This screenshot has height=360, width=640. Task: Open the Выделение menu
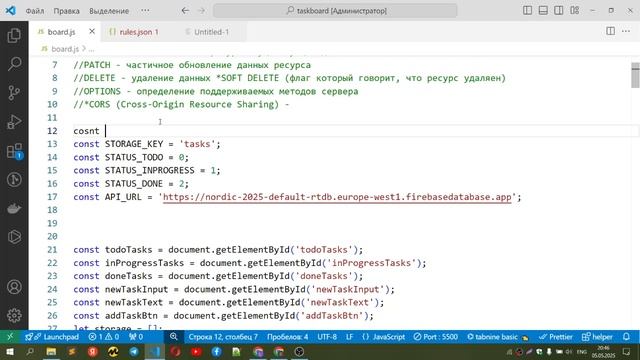pyautogui.click(x=109, y=11)
